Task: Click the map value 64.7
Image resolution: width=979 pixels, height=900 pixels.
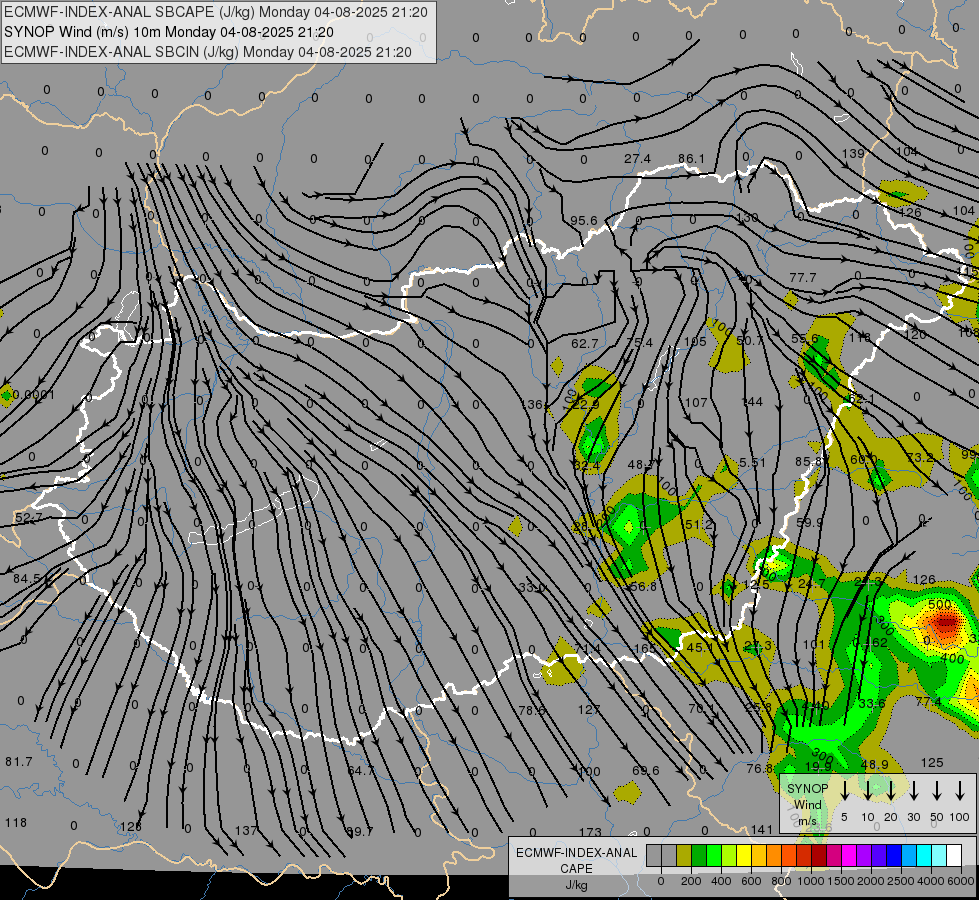Action: 360,771
